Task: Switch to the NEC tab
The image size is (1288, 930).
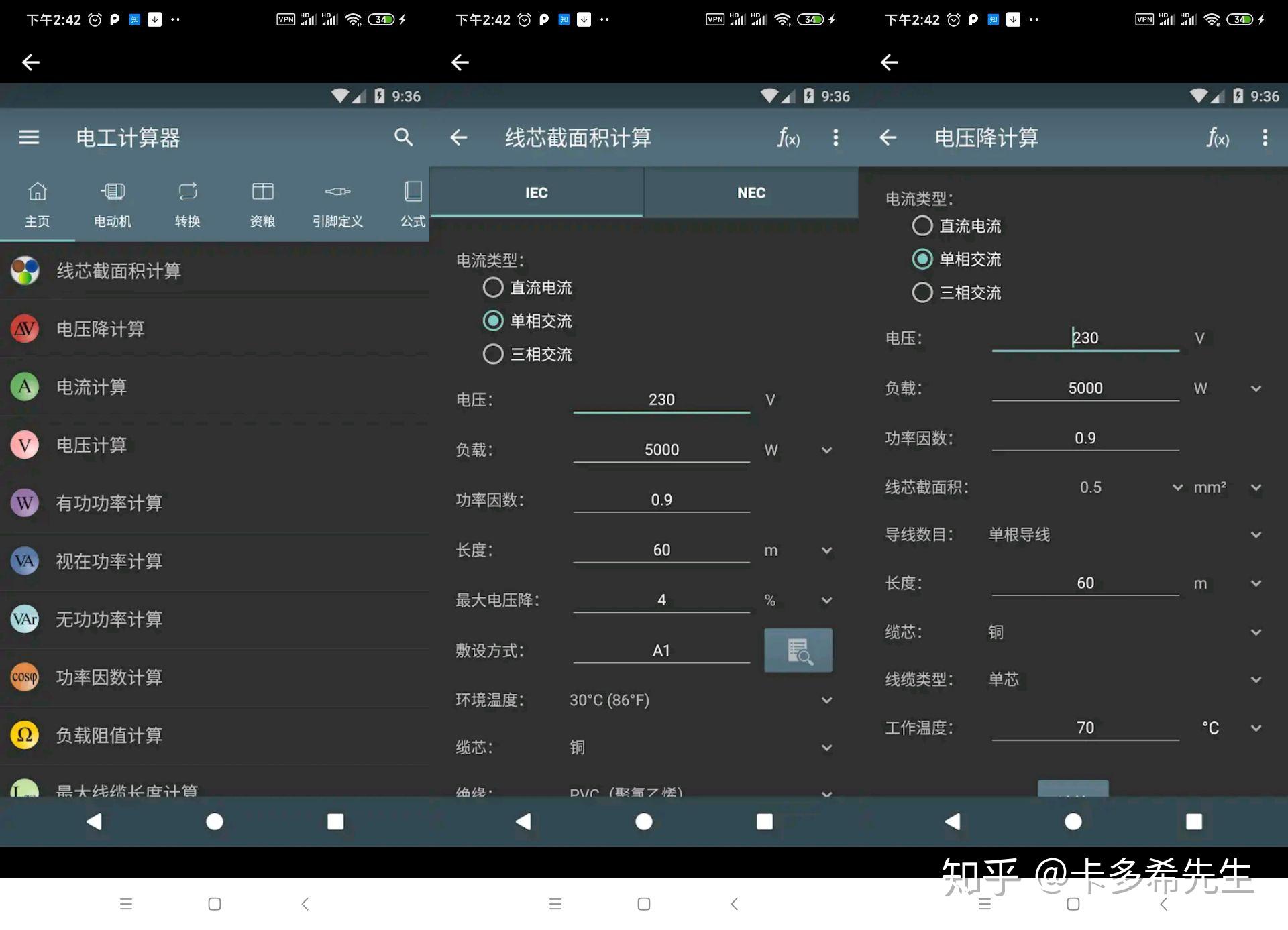Action: point(751,193)
